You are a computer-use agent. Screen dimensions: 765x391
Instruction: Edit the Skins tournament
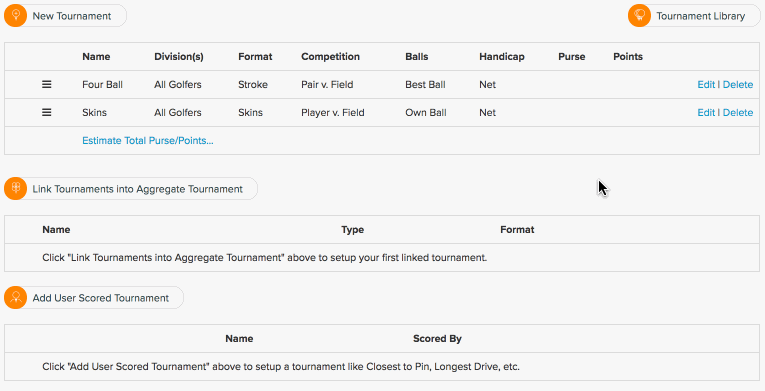click(706, 112)
